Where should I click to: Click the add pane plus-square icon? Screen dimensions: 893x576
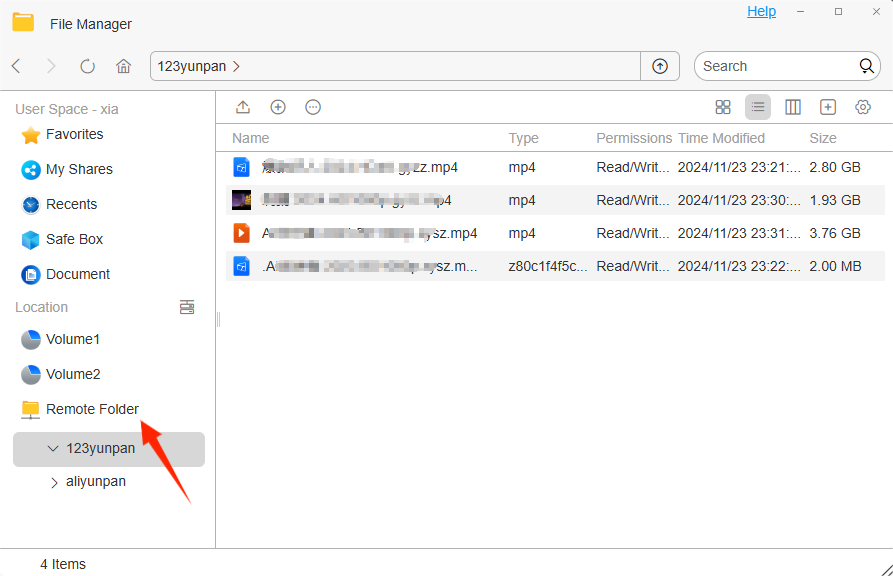point(828,107)
